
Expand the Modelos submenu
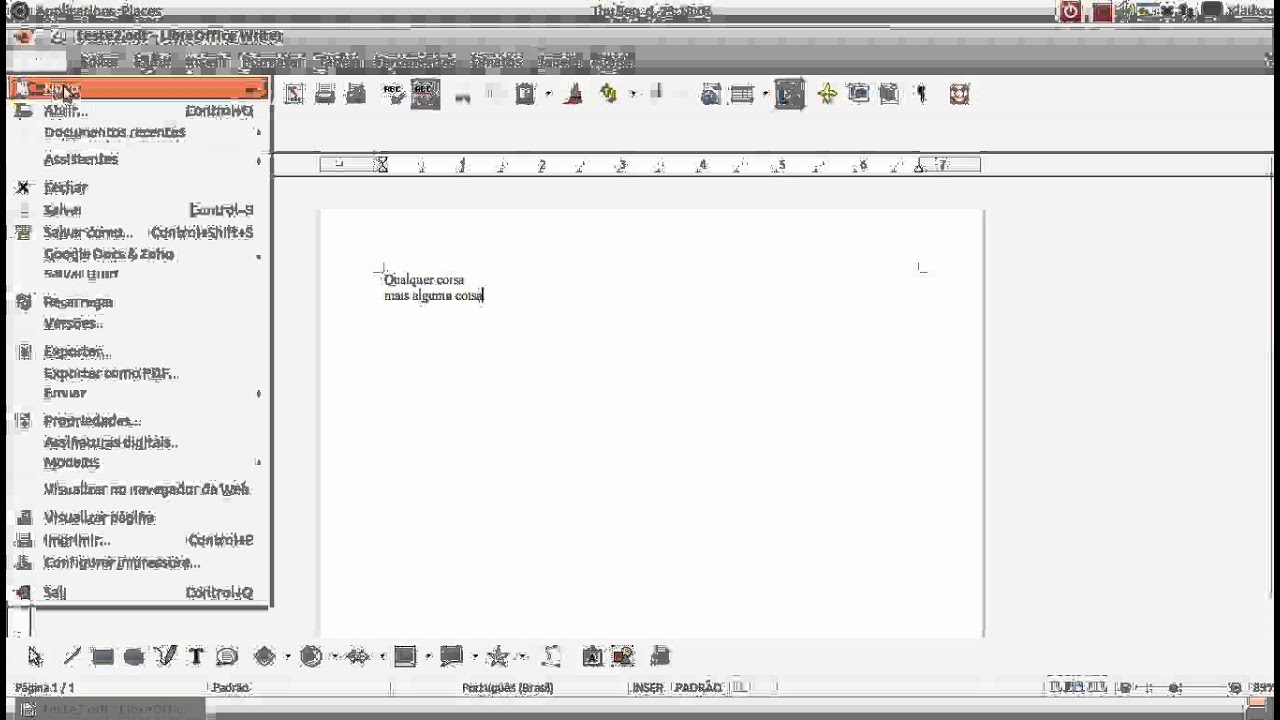point(139,462)
